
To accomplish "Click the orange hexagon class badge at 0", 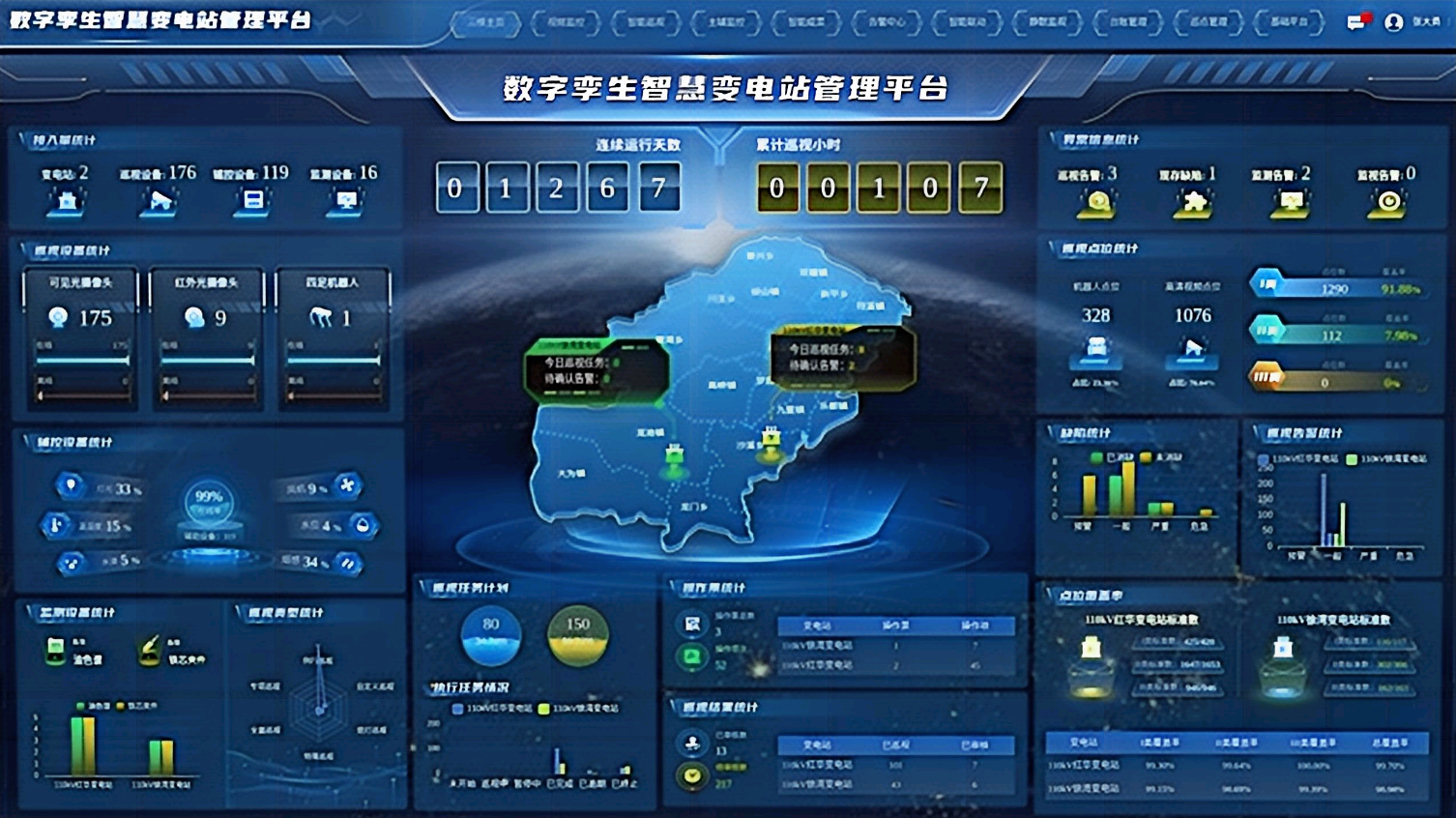I will (1267, 376).
